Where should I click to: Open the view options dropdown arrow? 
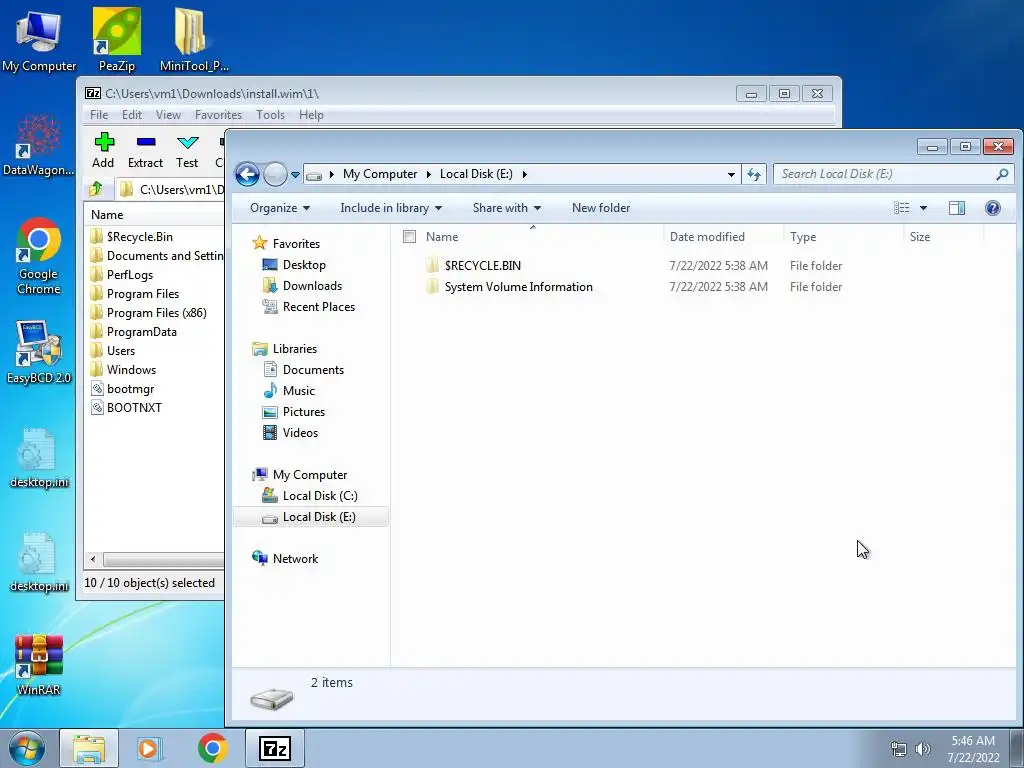click(x=923, y=208)
